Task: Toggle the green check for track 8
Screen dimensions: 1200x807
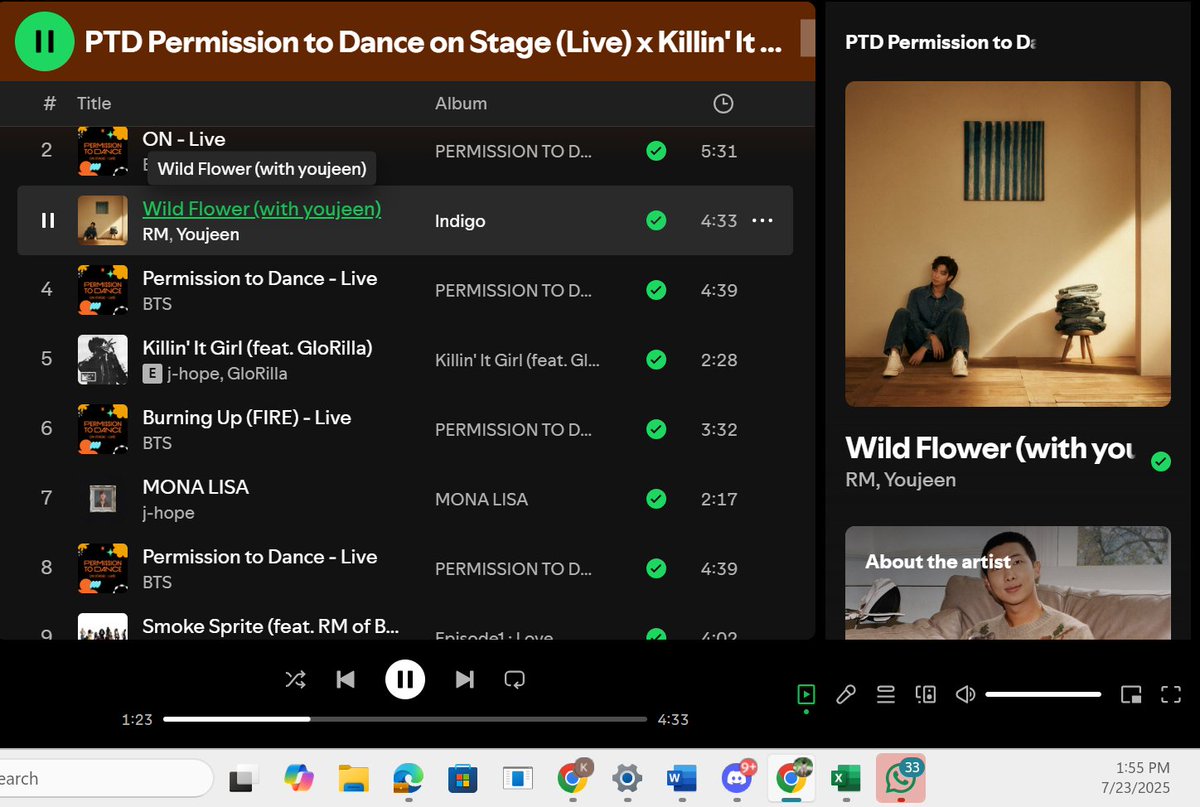Action: point(656,568)
